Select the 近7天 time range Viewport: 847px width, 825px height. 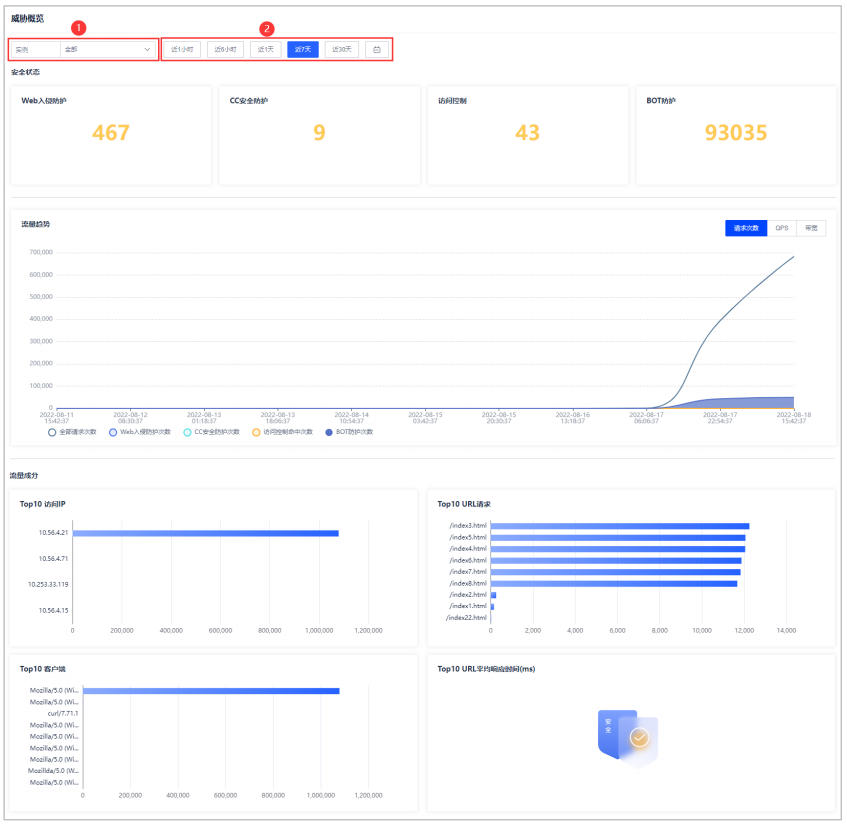[x=303, y=49]
